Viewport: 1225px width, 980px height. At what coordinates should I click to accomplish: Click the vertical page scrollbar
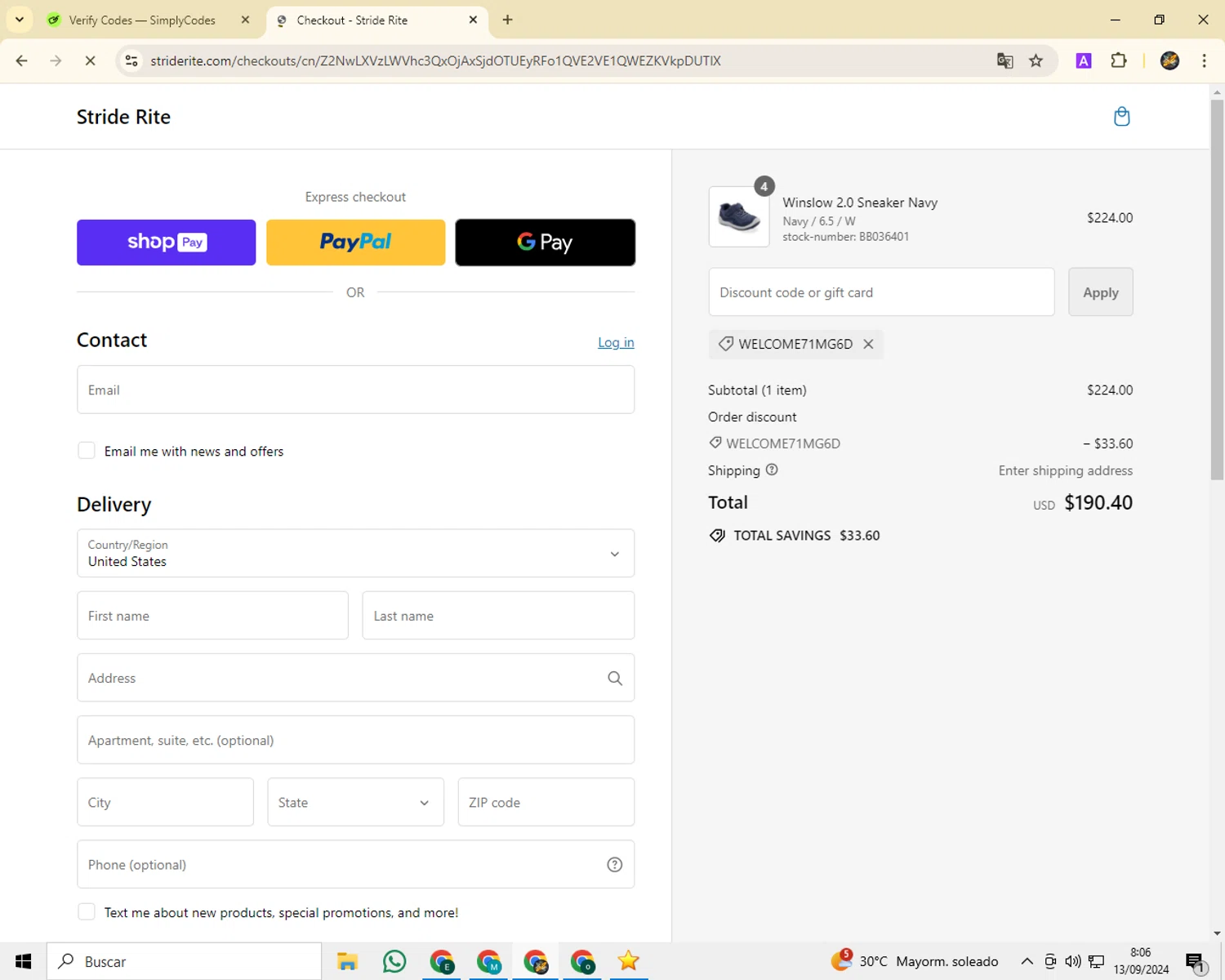pyautogui.click(x=1217, y=290)
